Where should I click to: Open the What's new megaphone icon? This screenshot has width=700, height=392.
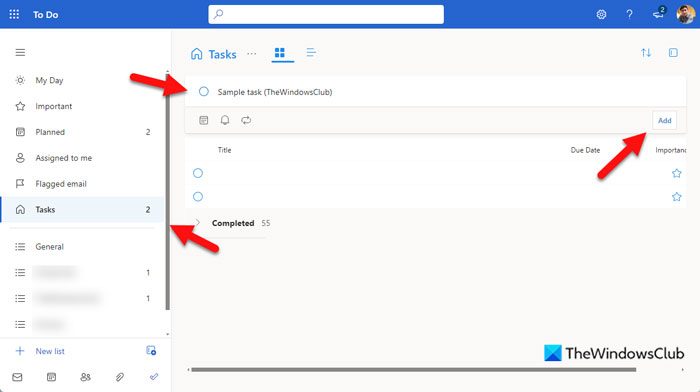point(658,13)
